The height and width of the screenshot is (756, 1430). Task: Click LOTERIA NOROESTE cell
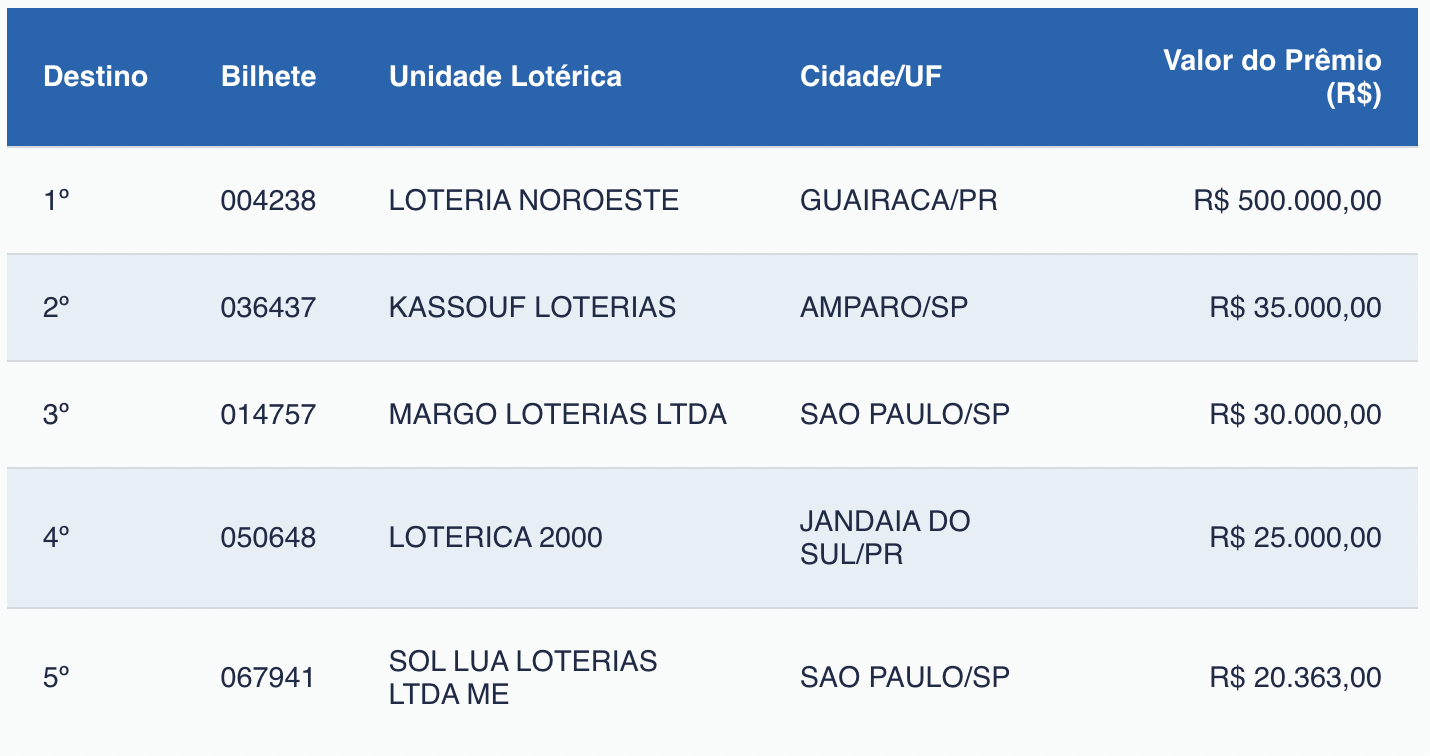[x=533, y=201]
